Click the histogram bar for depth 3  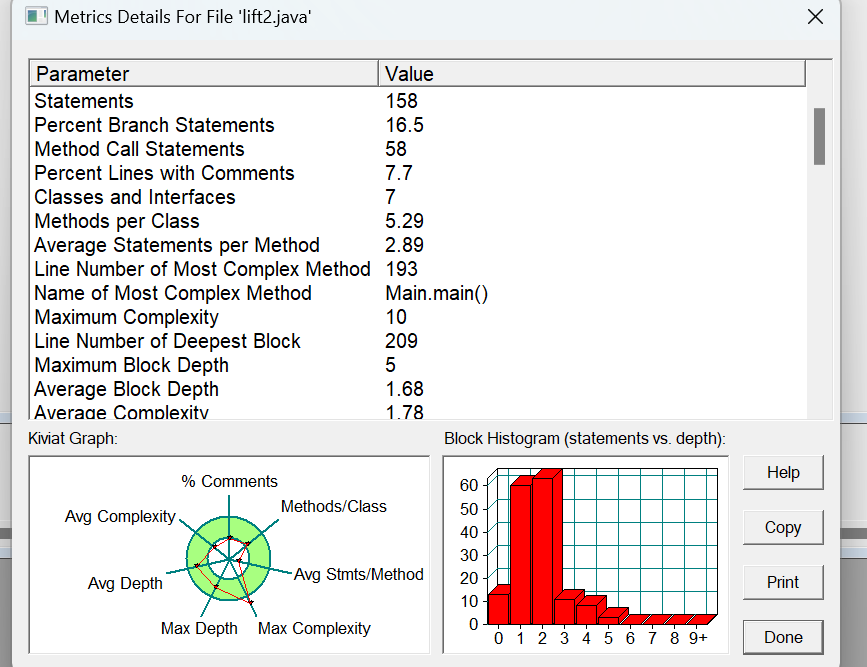coord(565,611)
